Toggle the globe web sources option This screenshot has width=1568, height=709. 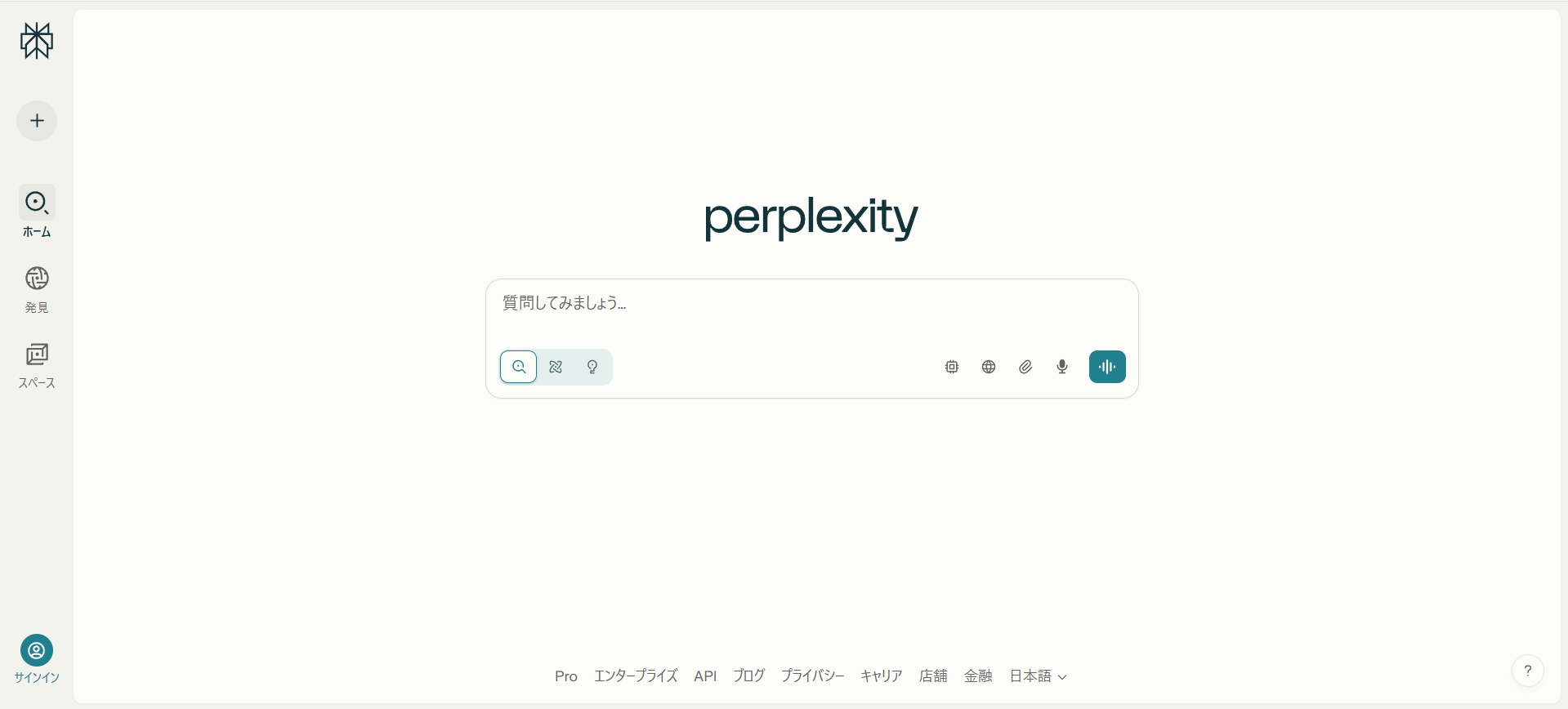tap(988, 367)
